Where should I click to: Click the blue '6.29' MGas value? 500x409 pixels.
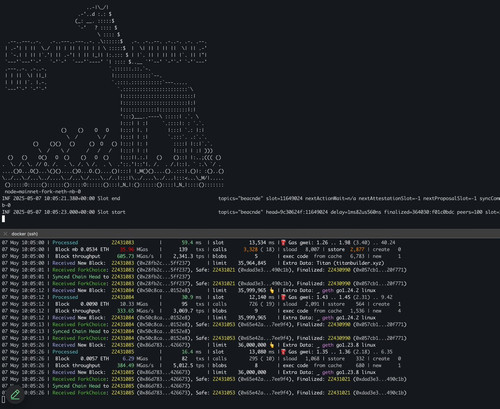128,359
